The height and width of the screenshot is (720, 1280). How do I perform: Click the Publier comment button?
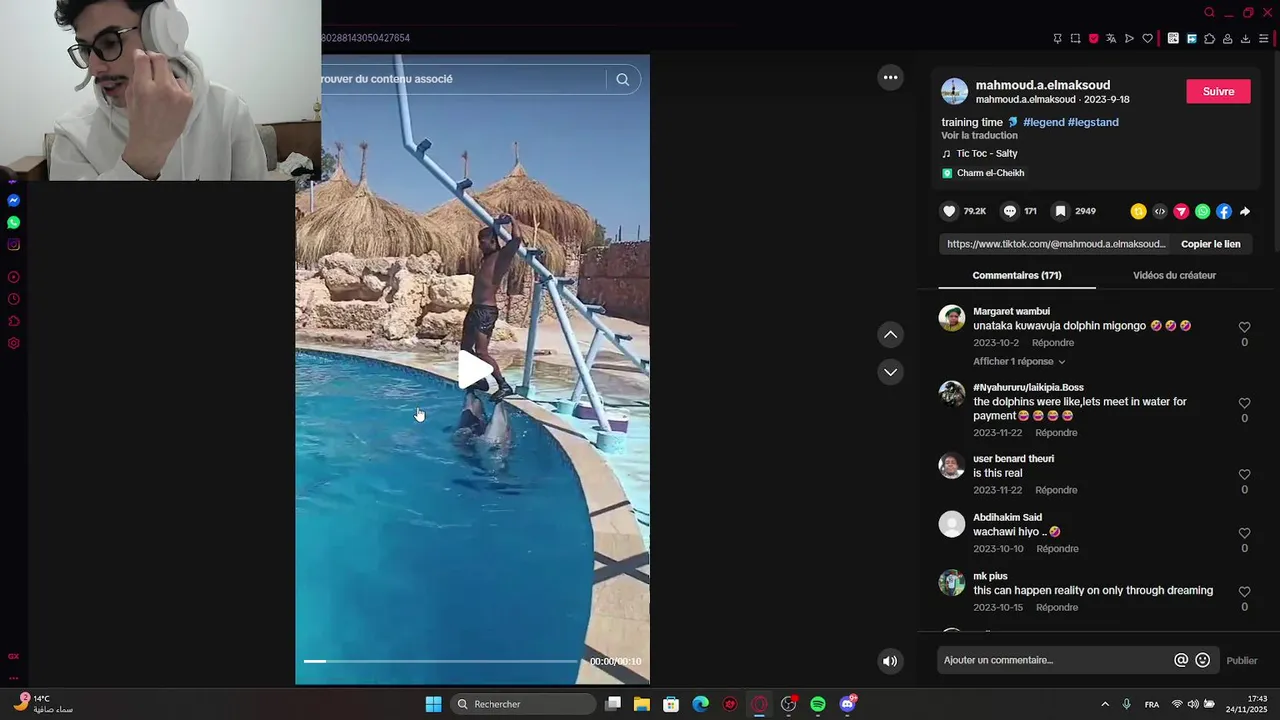(x=1242, y=660)
